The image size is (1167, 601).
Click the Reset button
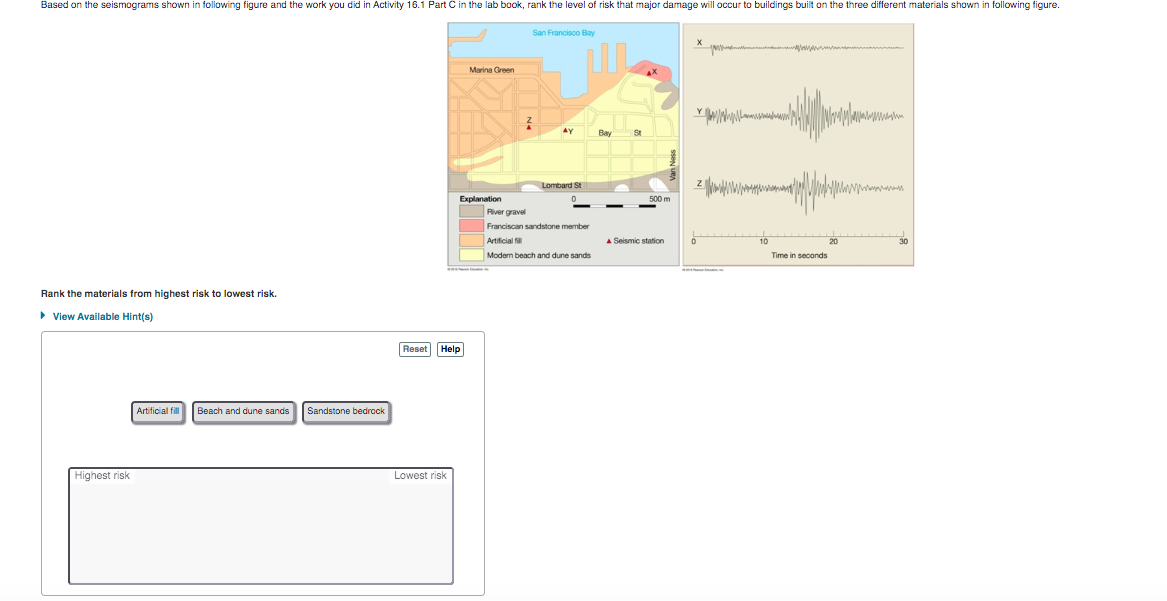[414, 349]
